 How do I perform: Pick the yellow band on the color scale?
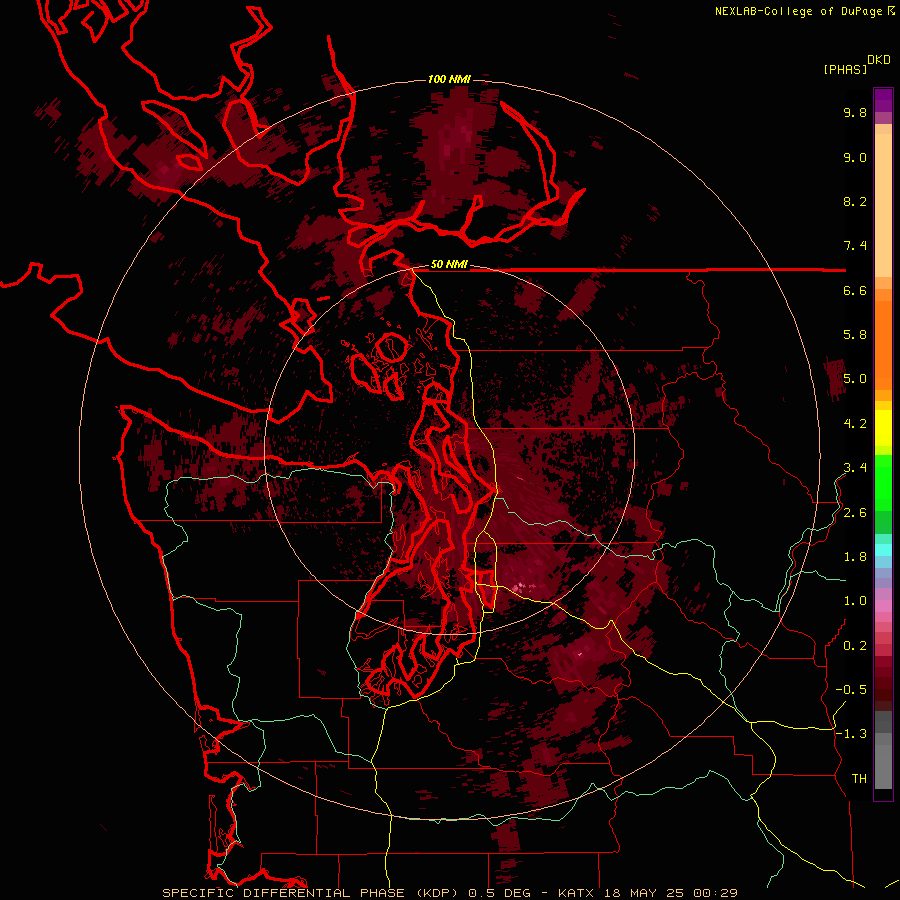click(x=883, y=428)
